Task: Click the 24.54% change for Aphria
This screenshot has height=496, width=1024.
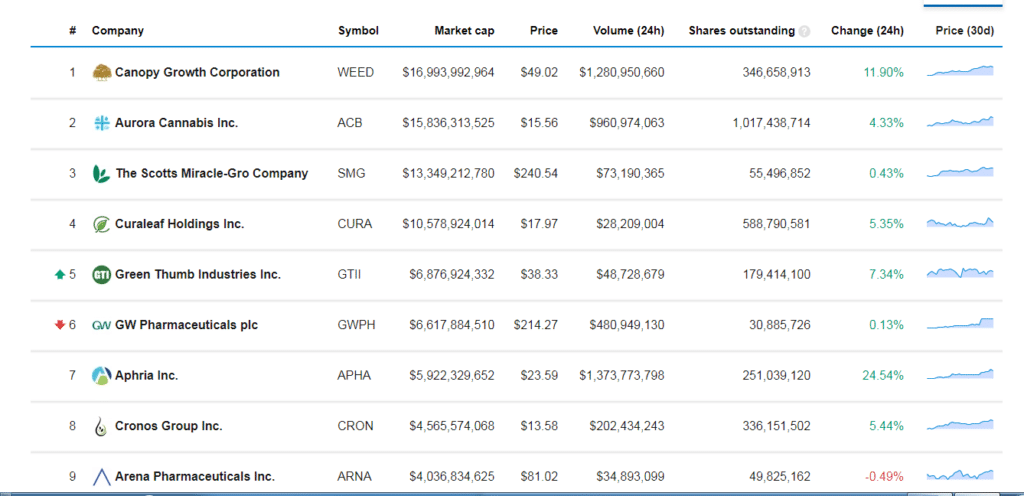Action: pyautogui.click(x=883, y=376)
